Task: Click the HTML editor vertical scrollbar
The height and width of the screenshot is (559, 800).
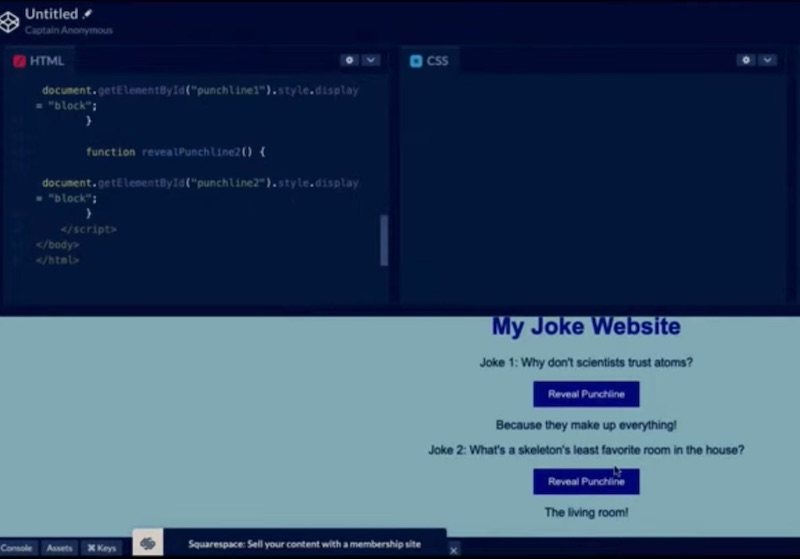Action: coord(384,240)
